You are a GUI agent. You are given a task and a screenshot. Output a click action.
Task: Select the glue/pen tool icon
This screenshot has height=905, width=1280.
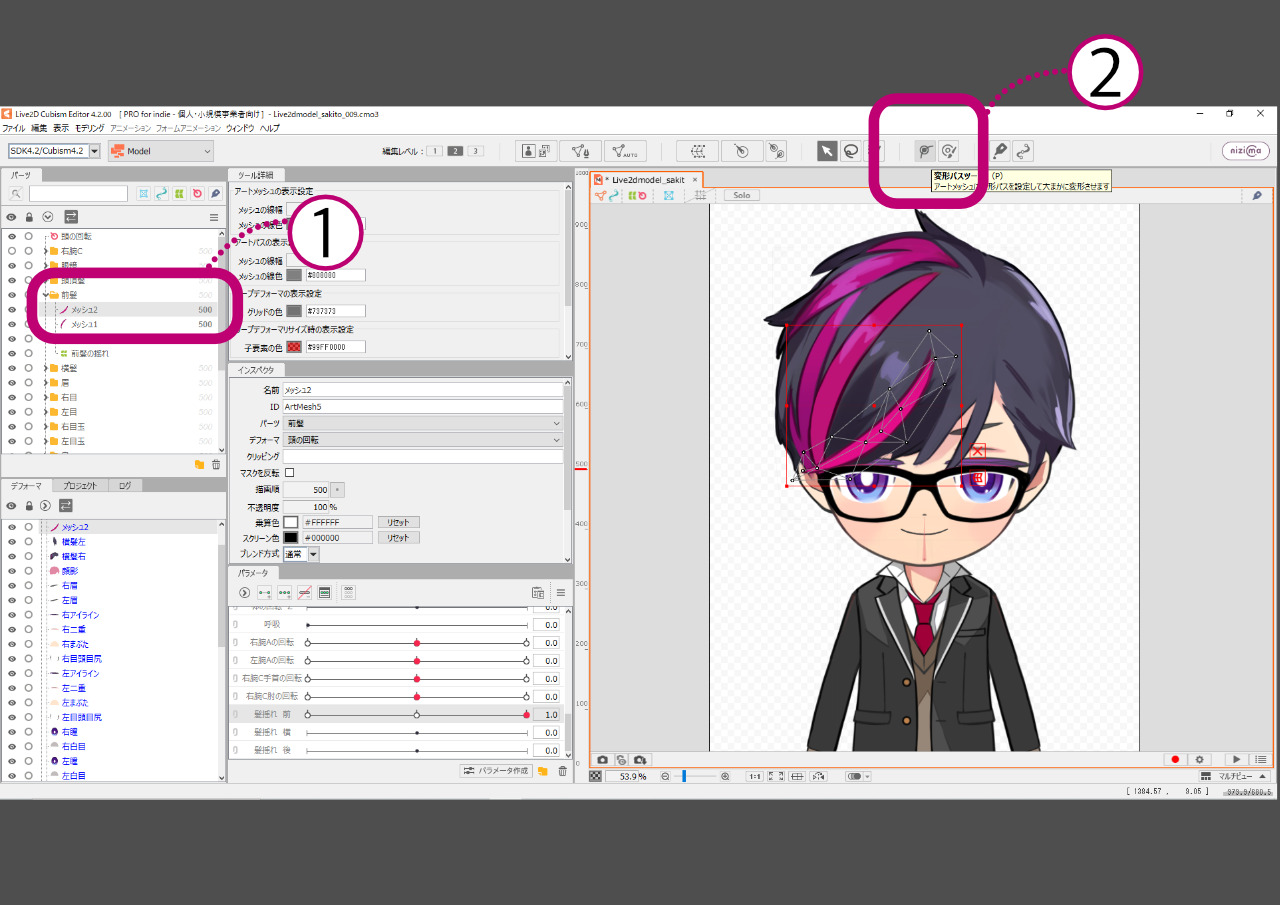click(x=999, y=151)
